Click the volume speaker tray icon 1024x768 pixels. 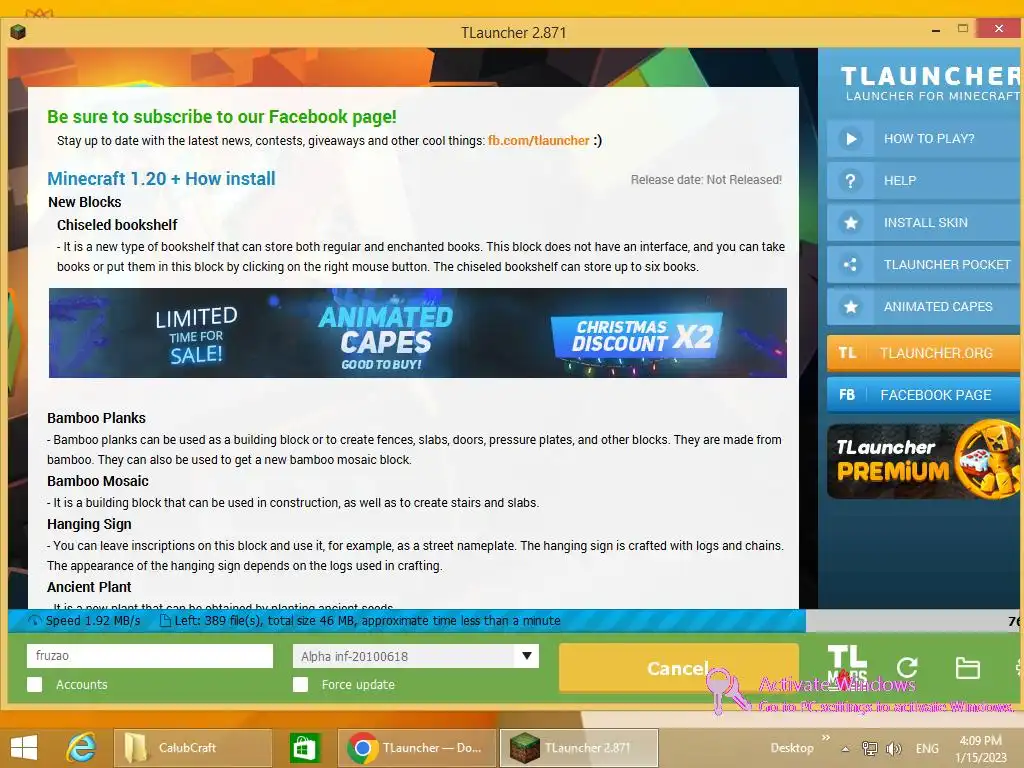[893, 748]
